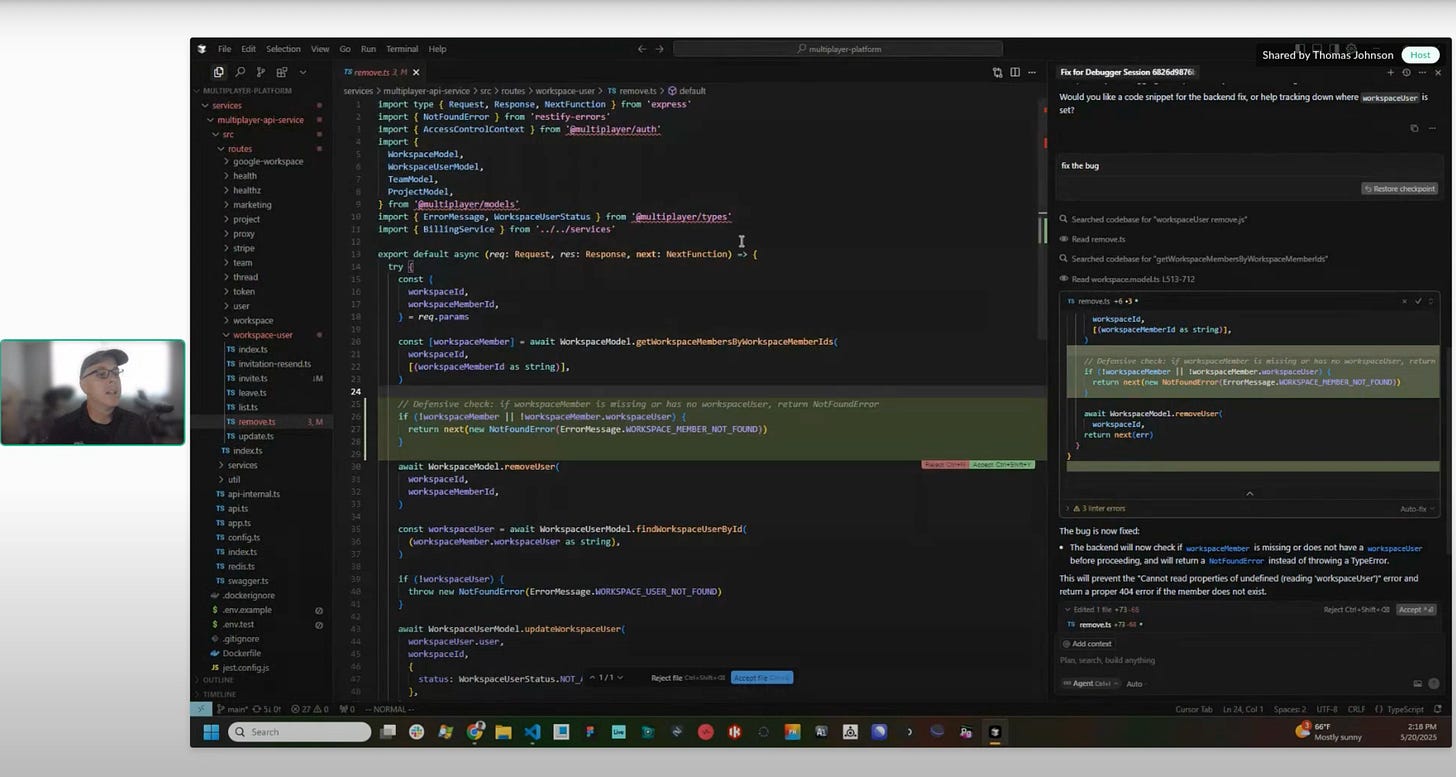Open the Help menu
This screenshot has height=777, width=1456.
pos(437,49)
